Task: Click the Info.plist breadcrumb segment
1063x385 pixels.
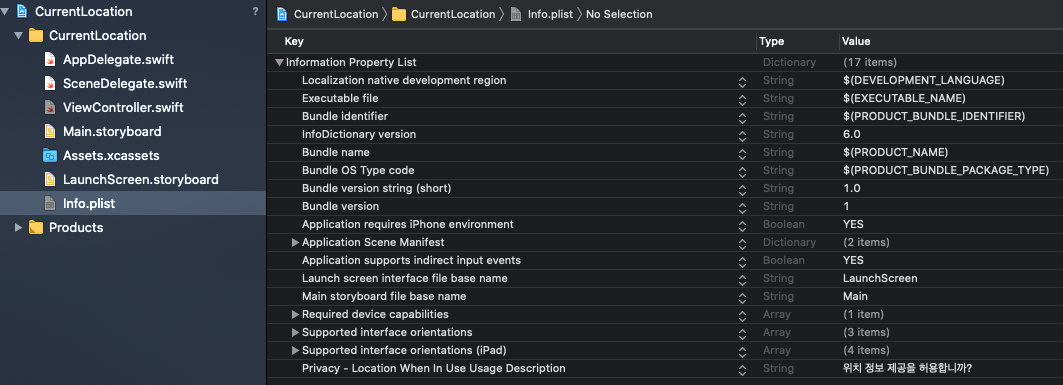Action: pyautogui.click(x=550, y=14)
